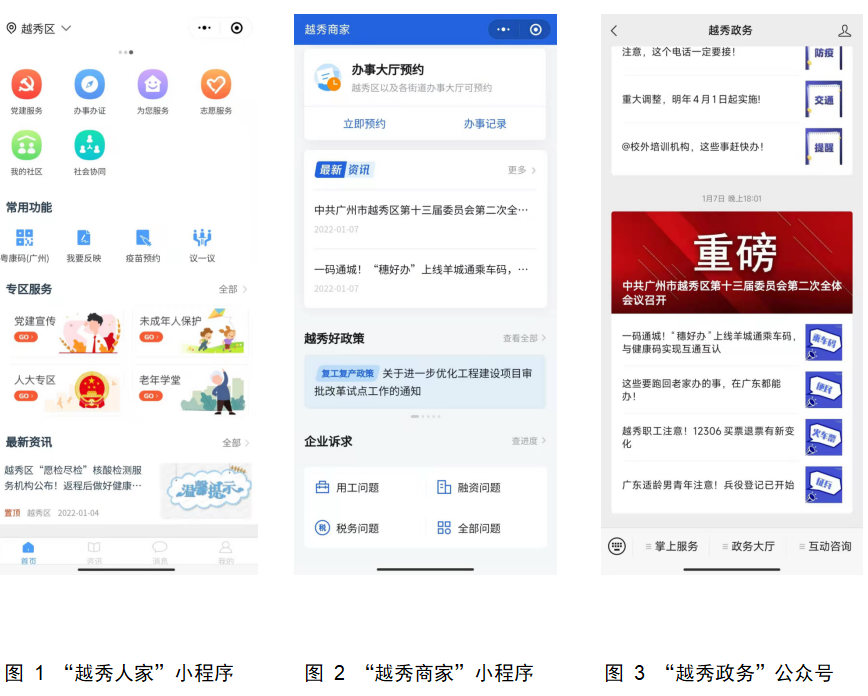Open the 我的社区 green icon
This screenshot has height=696, width=868.
coord(26,146)
